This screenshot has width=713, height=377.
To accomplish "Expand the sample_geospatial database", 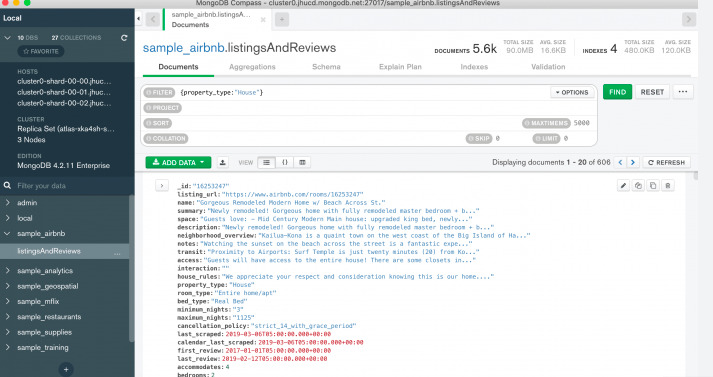I will pyautogui.click(x=7, y=286).
